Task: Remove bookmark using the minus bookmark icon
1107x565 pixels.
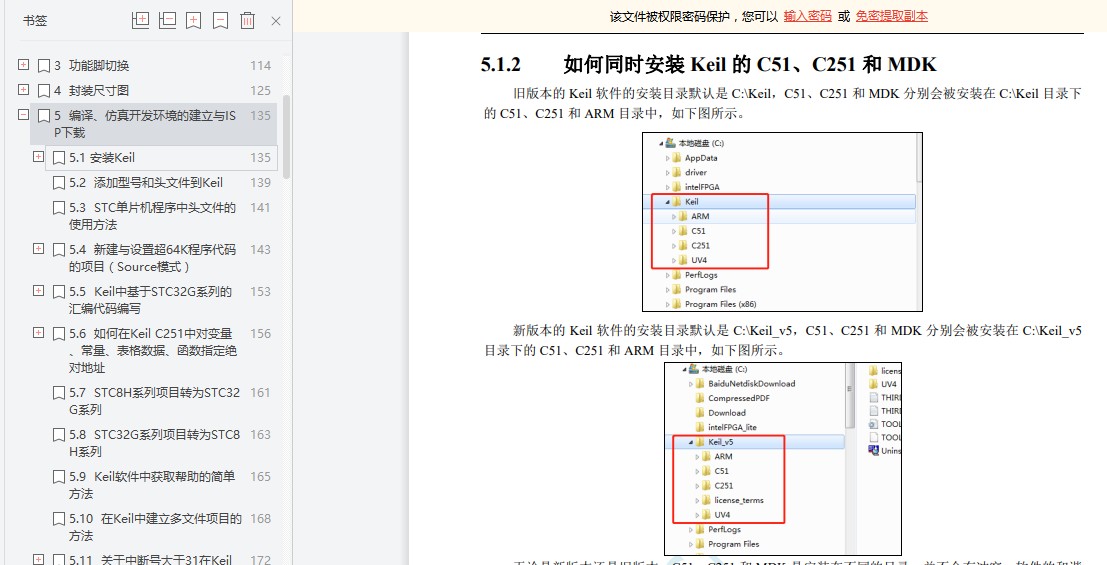Action: click(x=220, y=20)
